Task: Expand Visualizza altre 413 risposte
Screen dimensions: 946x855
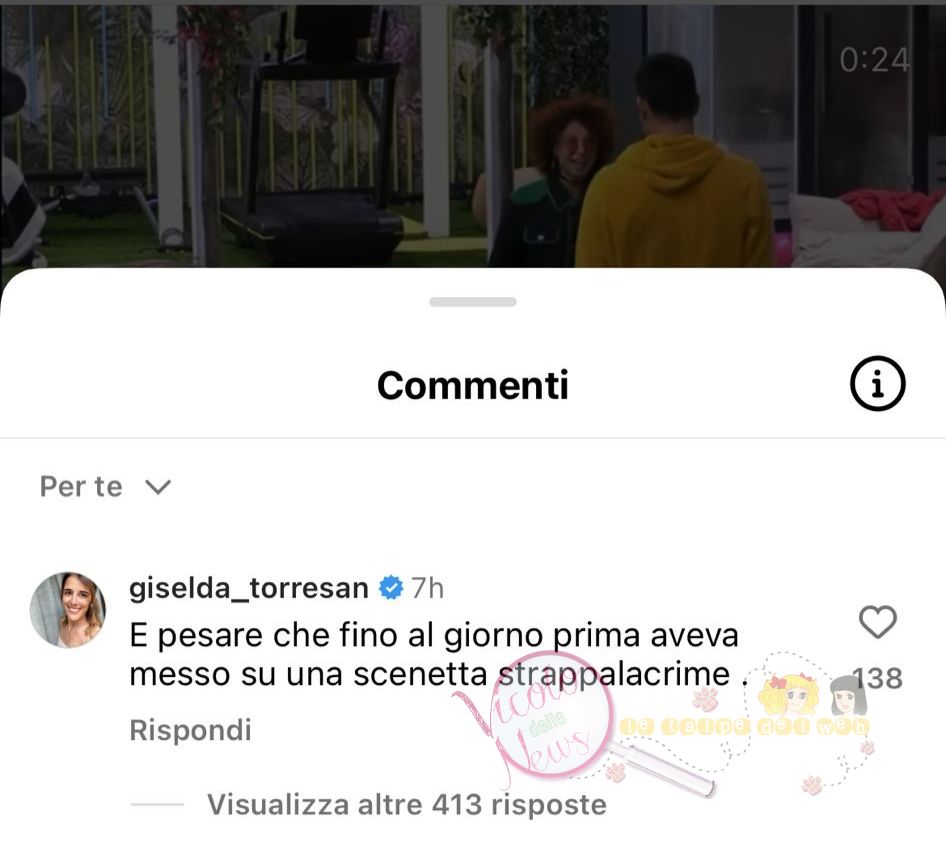Action: click(x=407, y=804)
